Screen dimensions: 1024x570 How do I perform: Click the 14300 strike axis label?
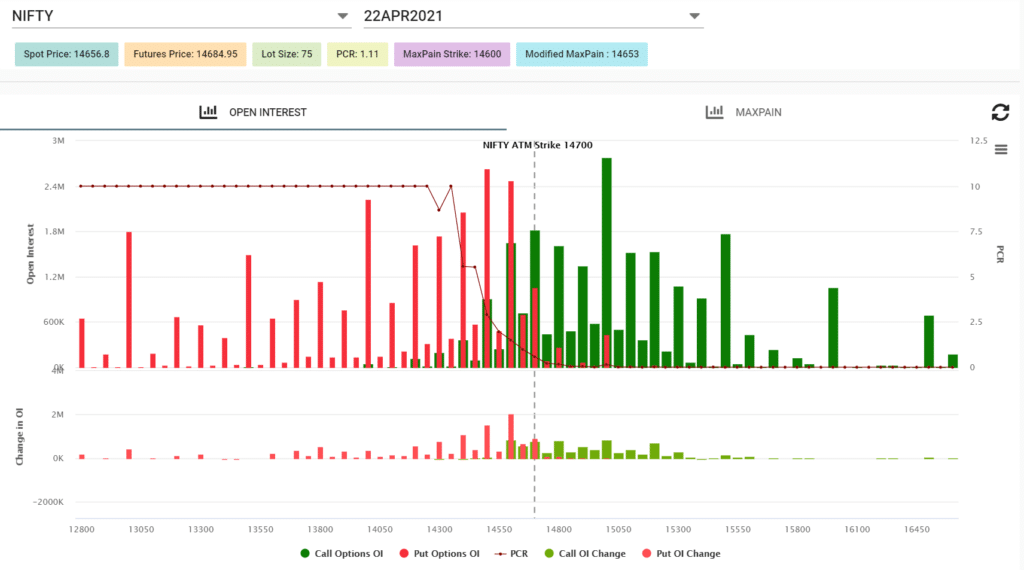tap(440, 530)
